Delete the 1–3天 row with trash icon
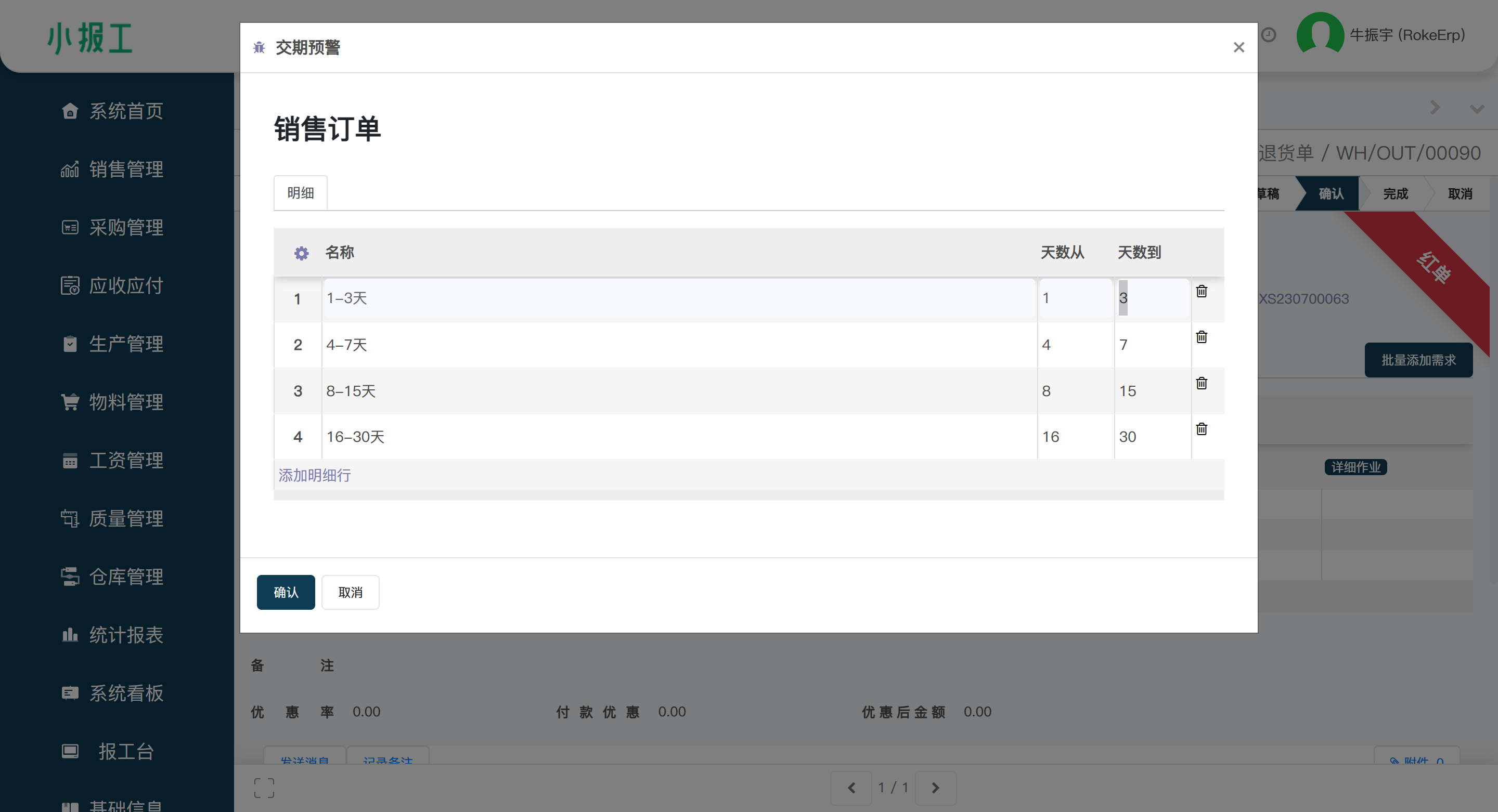 coord(1202,291)
